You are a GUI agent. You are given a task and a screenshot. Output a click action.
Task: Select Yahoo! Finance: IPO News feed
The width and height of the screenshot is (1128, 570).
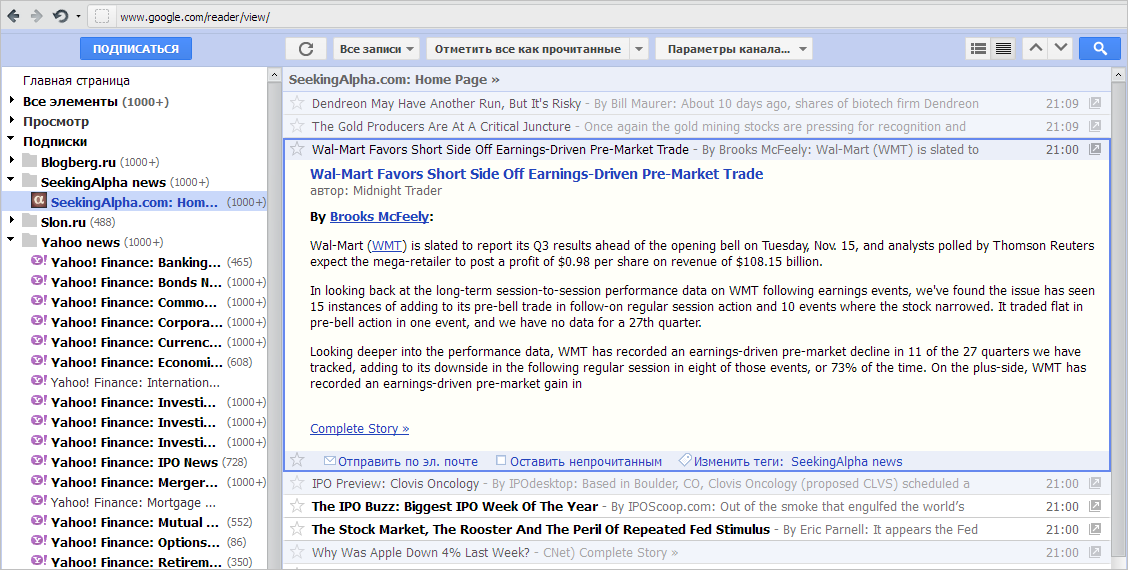tap(134, 462)
